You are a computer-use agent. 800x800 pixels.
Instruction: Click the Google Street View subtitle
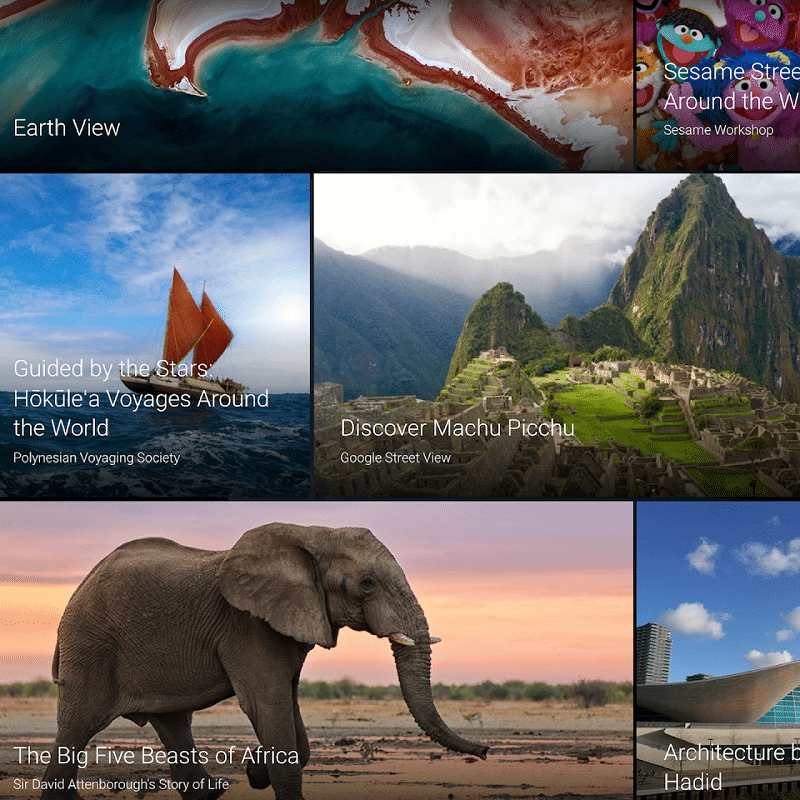coord(395,458)
